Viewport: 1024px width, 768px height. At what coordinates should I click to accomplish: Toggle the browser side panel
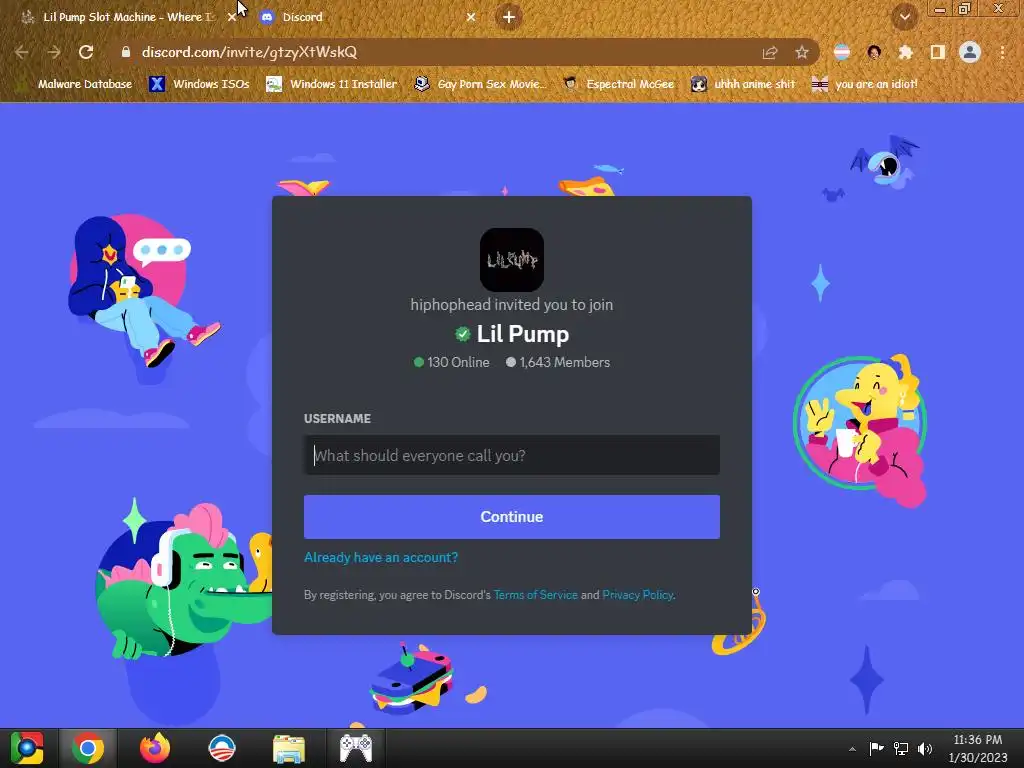point(938,52)
